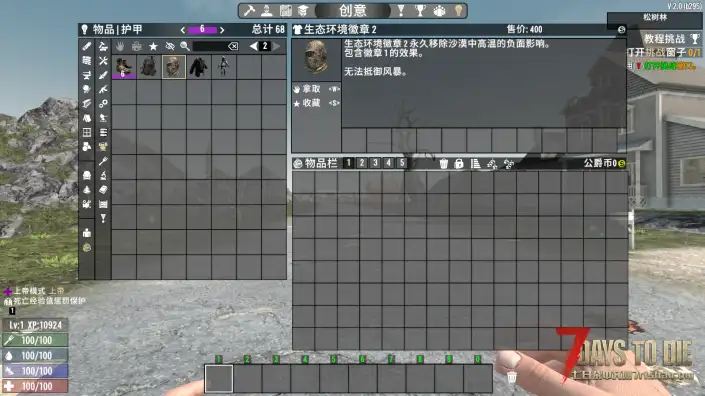Switch to inventory page 4
This screenshot has width=705, height=396.
(388, 163)
